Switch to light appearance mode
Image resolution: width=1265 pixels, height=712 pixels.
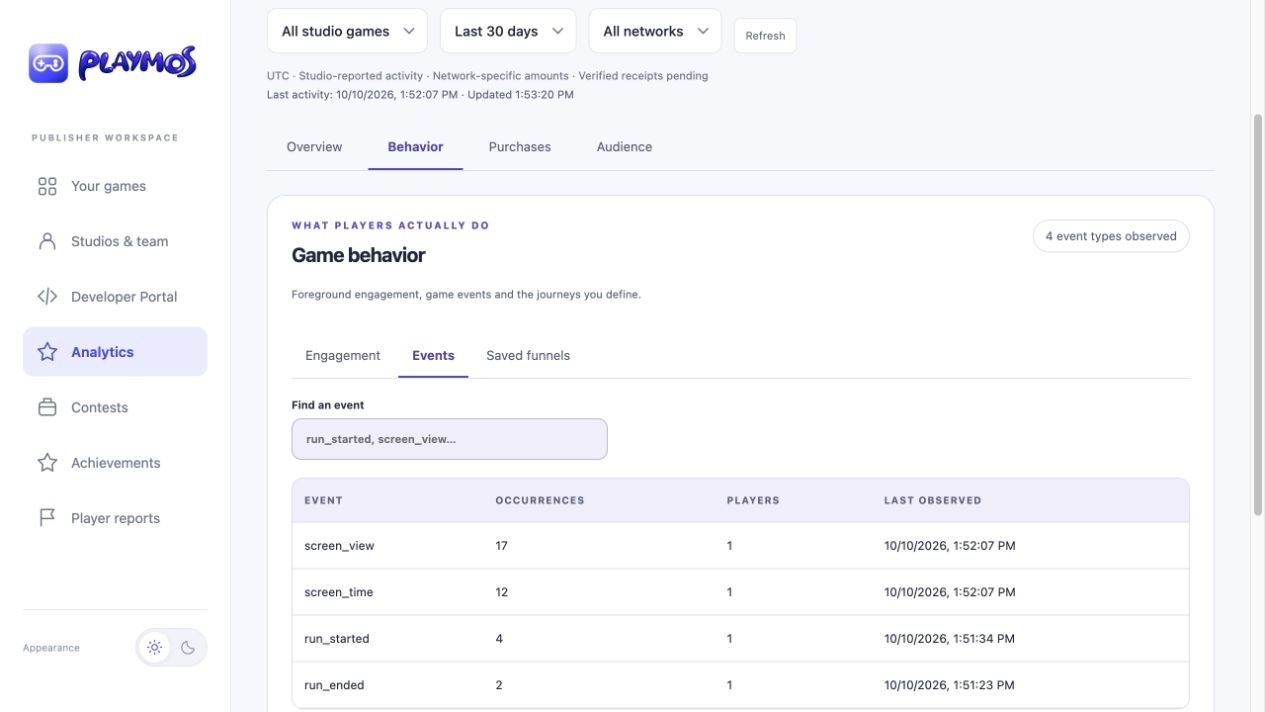pos(155,647)
